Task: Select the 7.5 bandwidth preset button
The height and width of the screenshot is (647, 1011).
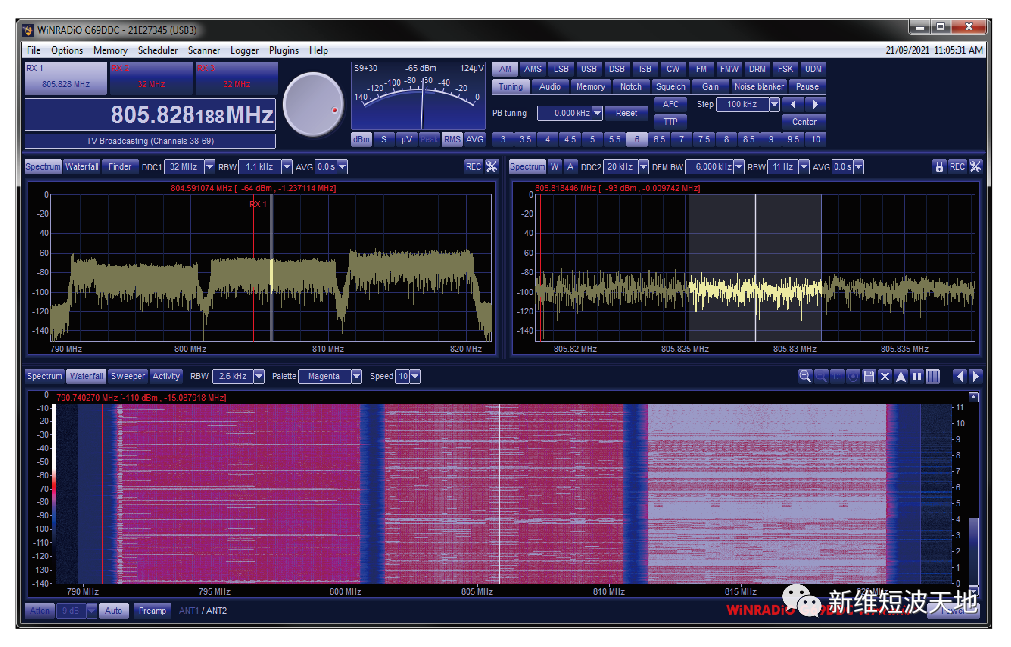Action: pos(704,139)
